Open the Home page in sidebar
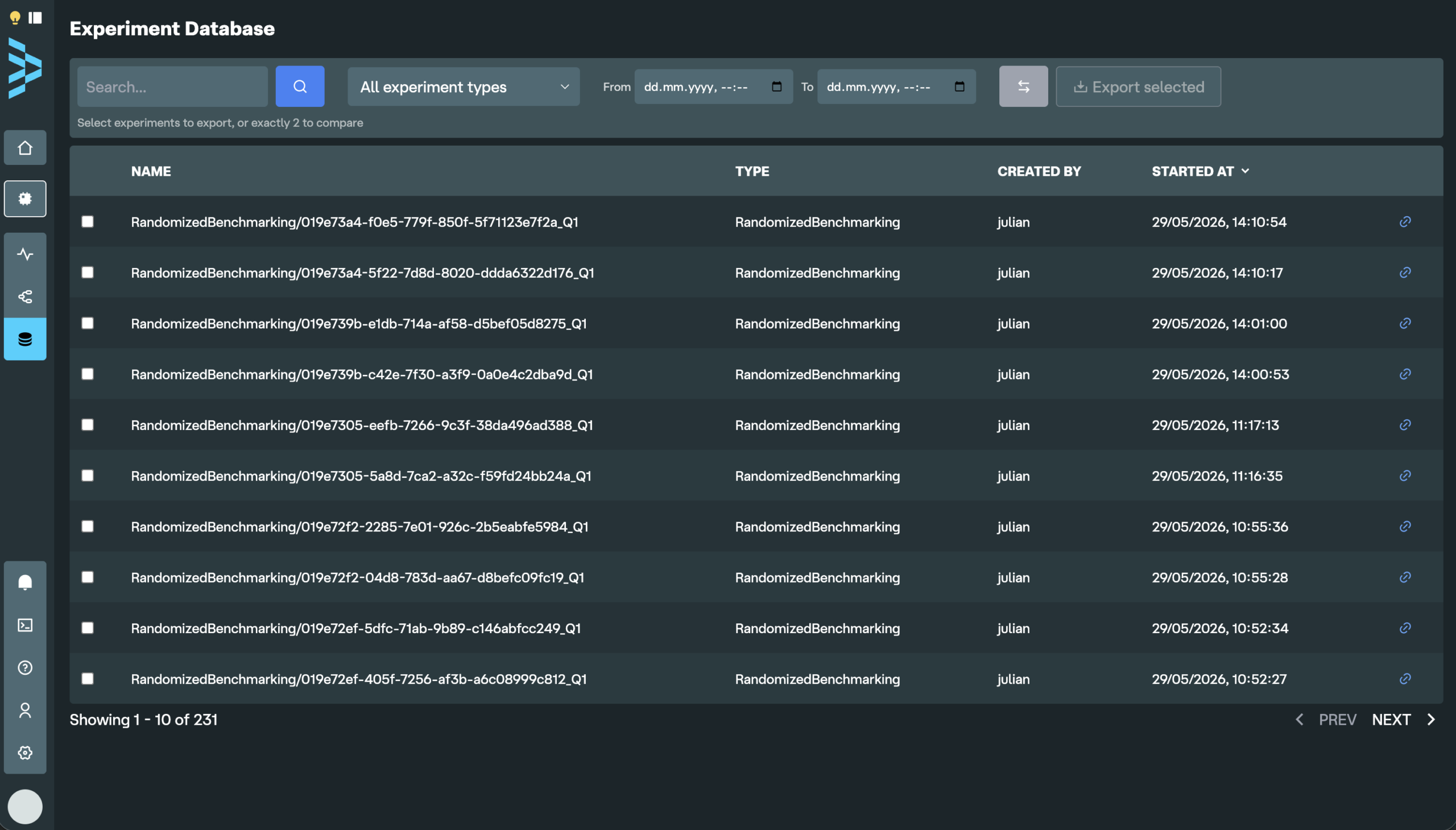This screenshot has width=1456, height=830. tap(25, 148)
